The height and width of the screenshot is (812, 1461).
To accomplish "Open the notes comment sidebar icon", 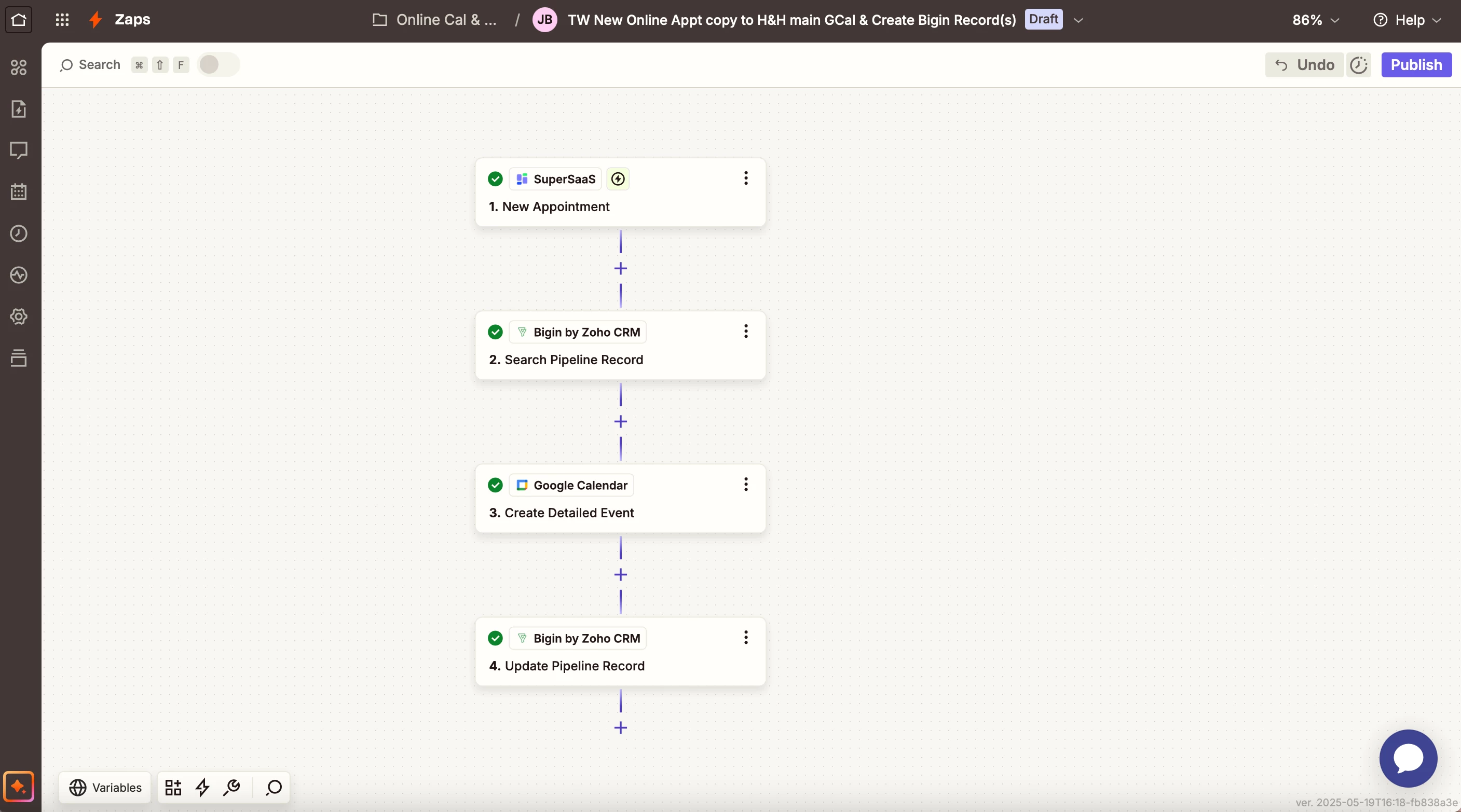I will pyautogui.click(x=19, y=150).
